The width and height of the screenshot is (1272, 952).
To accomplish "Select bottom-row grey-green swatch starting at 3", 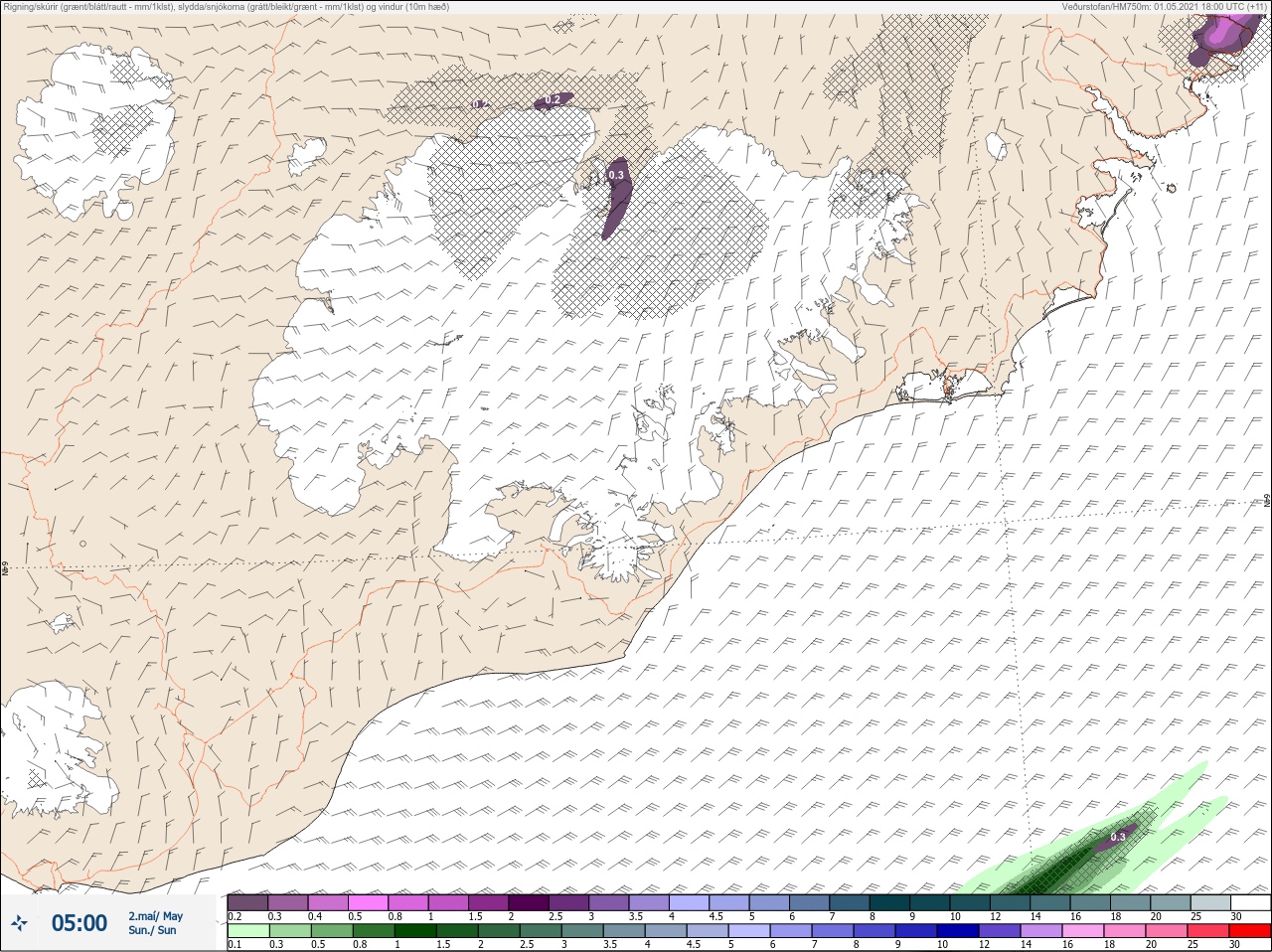I will 581,931.
